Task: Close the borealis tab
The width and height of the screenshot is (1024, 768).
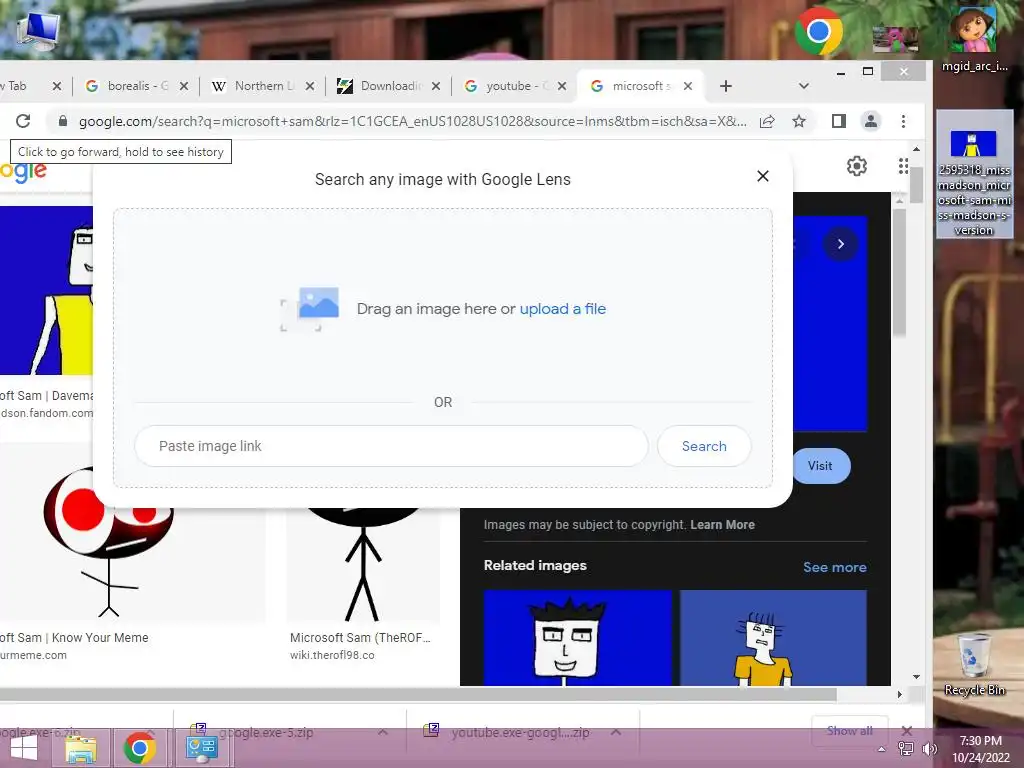Action: (x=184, y=86)
